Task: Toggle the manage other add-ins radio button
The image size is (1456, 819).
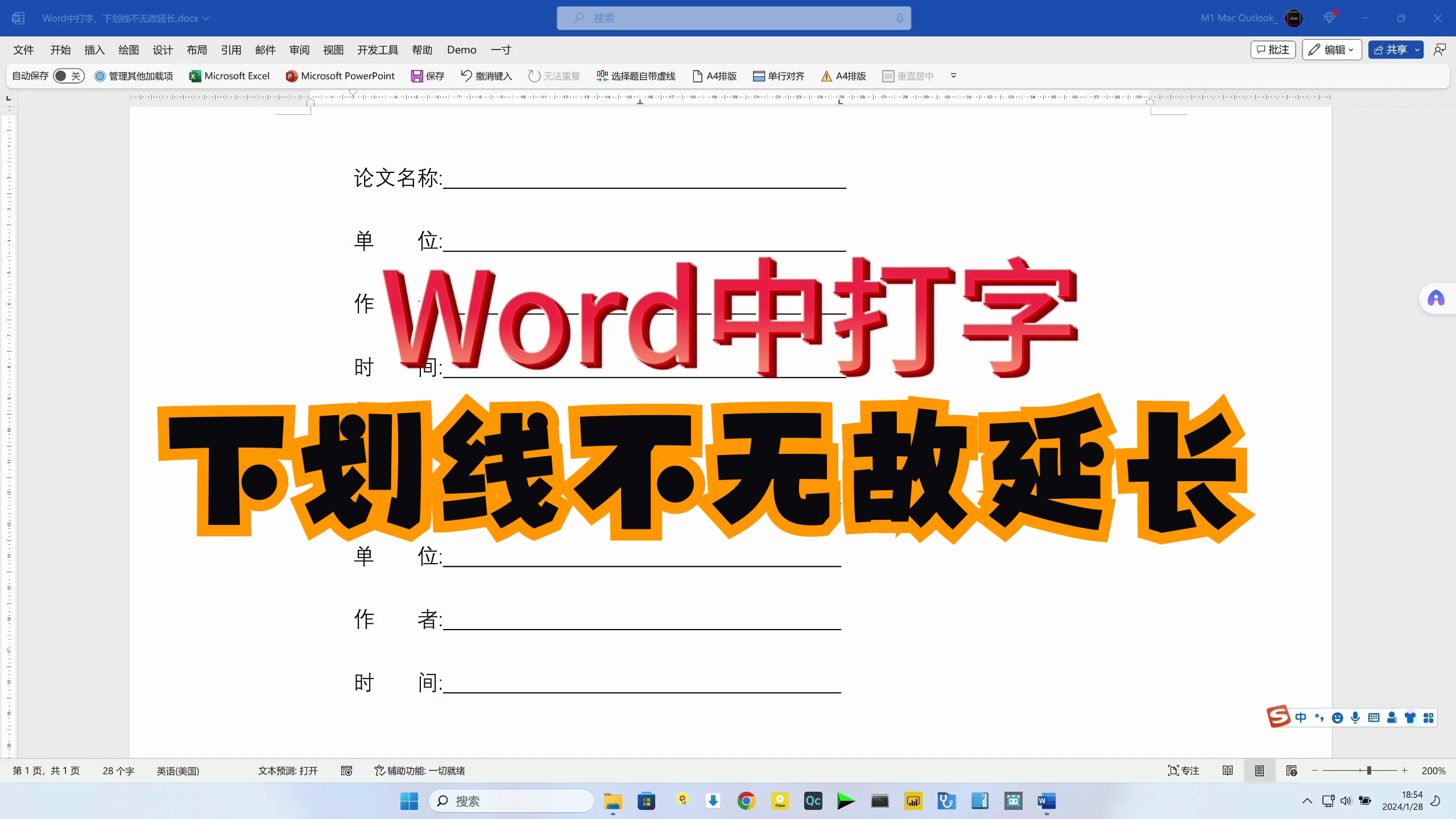Action: (100, 76)
